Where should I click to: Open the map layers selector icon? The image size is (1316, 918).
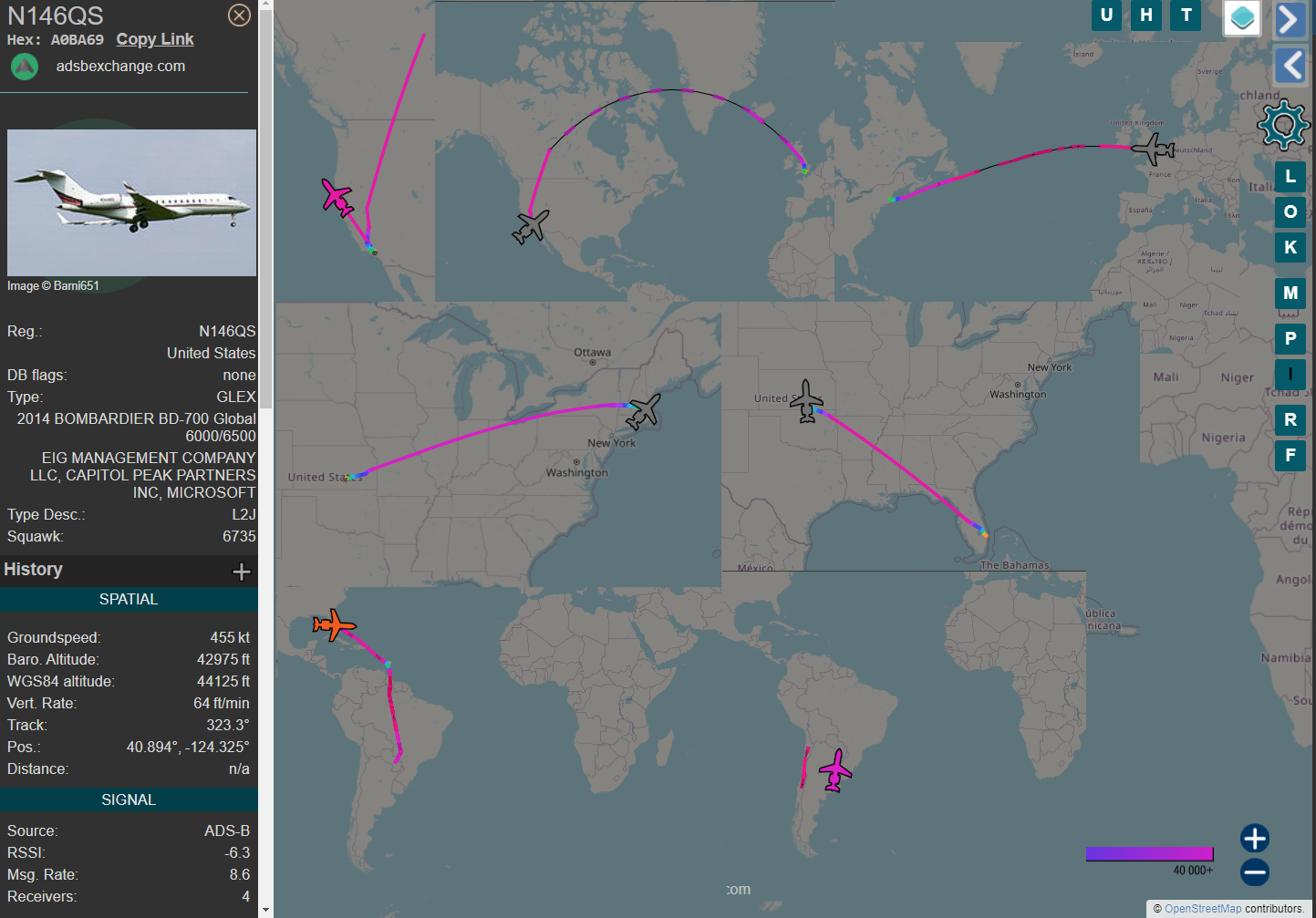pyautogui.click(x=1241, y=18)
